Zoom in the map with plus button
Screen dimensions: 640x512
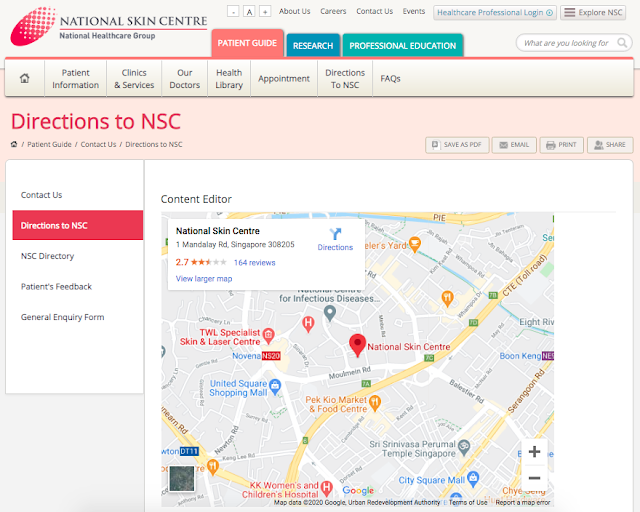point(534,452)
